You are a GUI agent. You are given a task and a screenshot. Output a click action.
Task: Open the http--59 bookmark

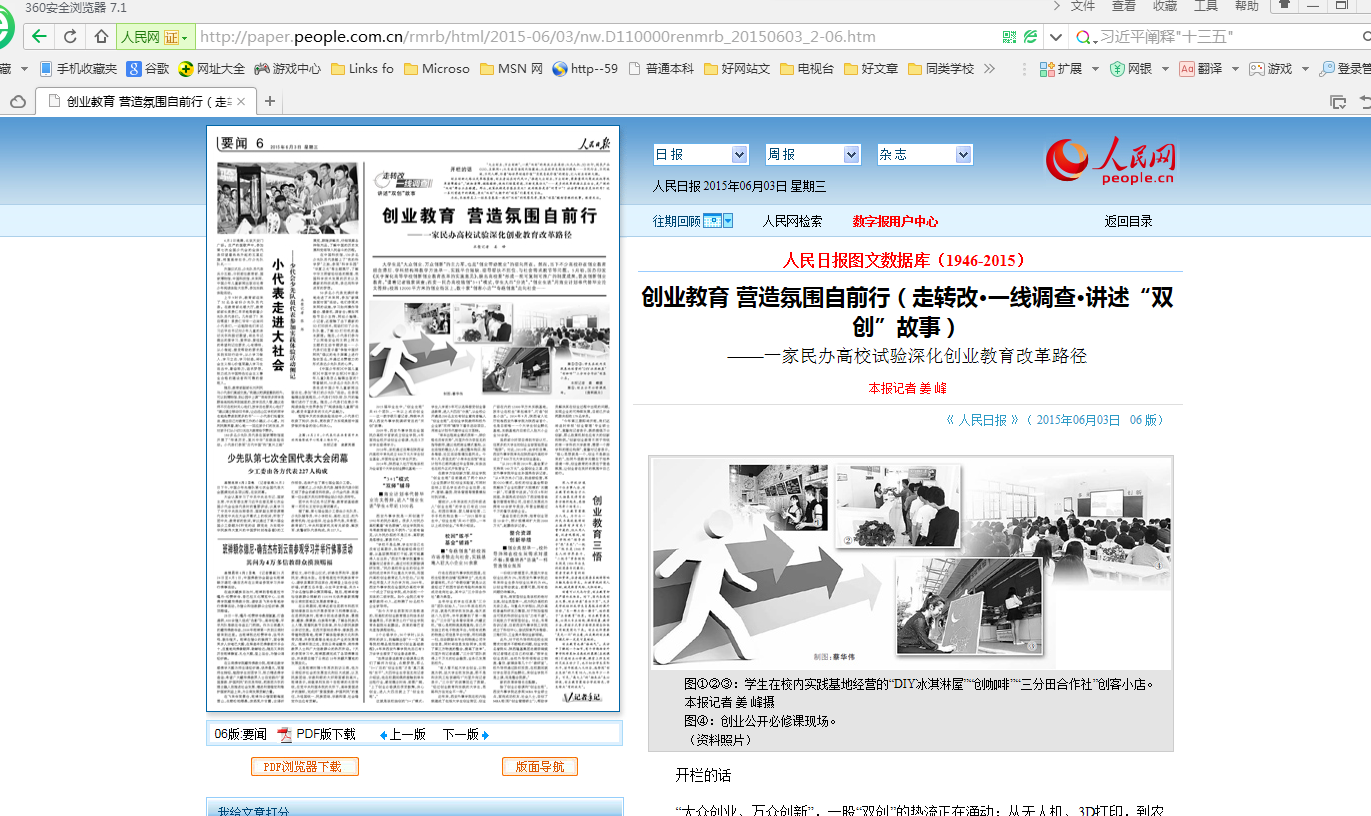585,69
